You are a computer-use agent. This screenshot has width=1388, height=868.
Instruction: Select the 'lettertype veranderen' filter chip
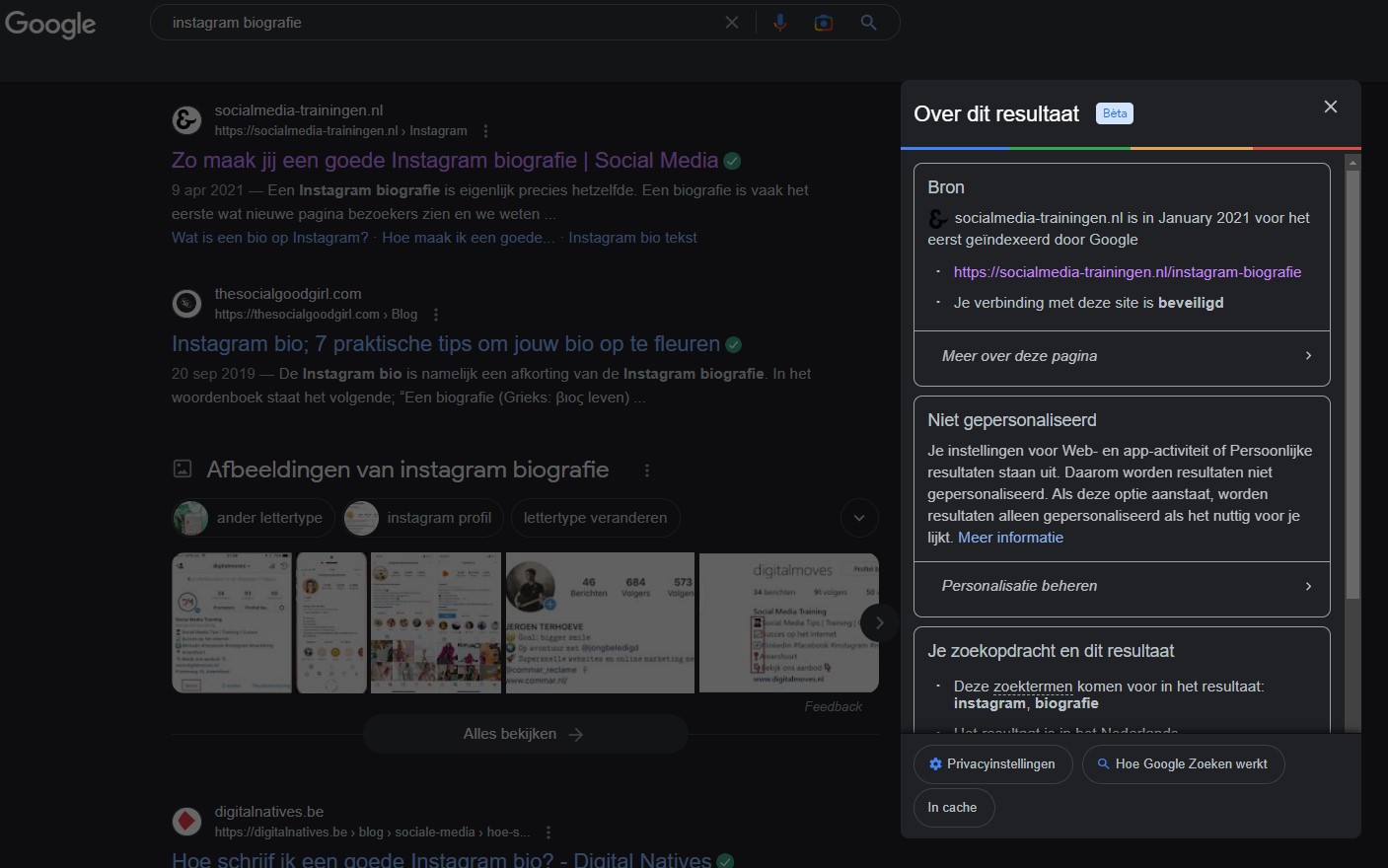point(595,518)
